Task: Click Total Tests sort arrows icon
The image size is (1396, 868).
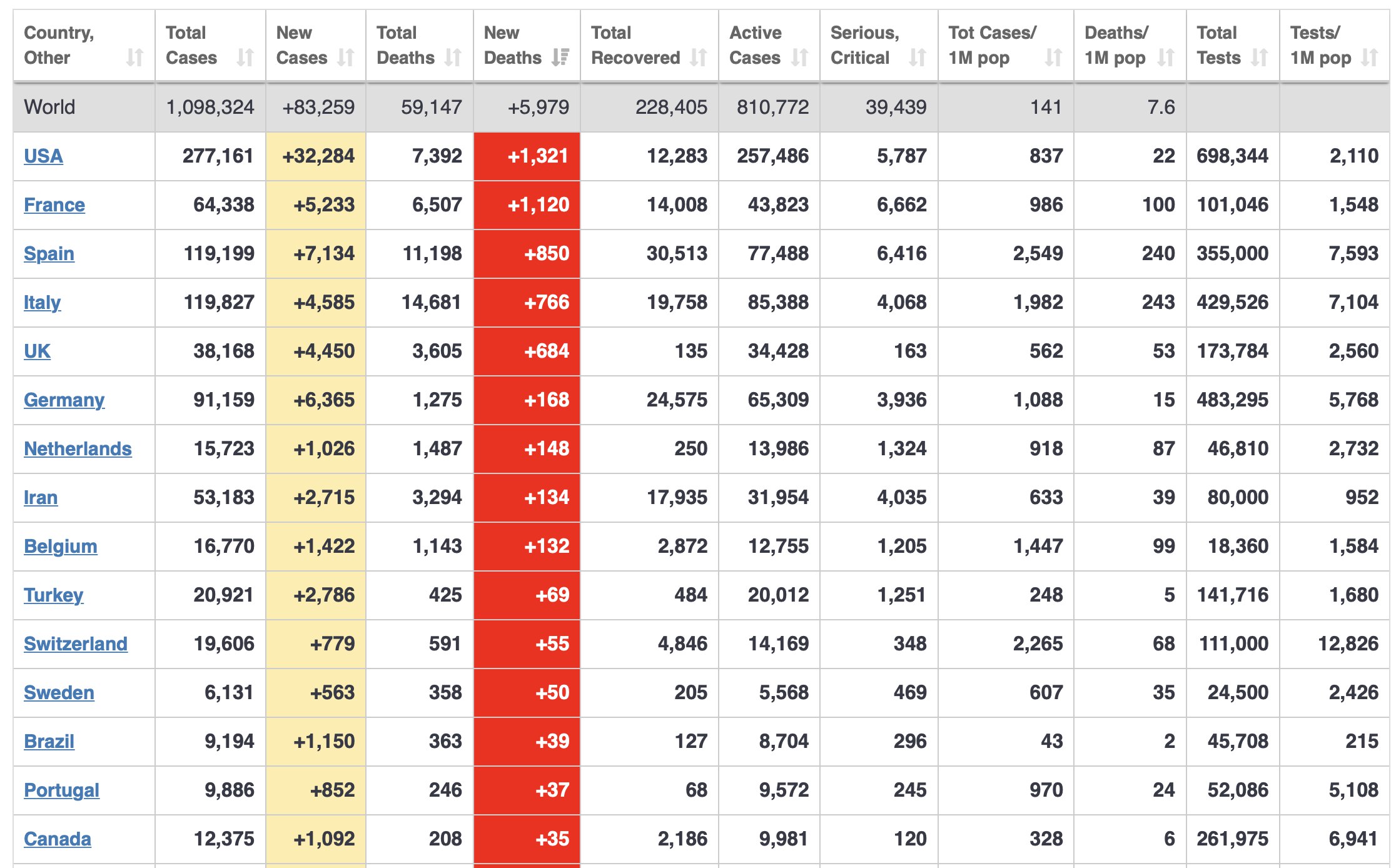Action: click(x=1259, y=58)
